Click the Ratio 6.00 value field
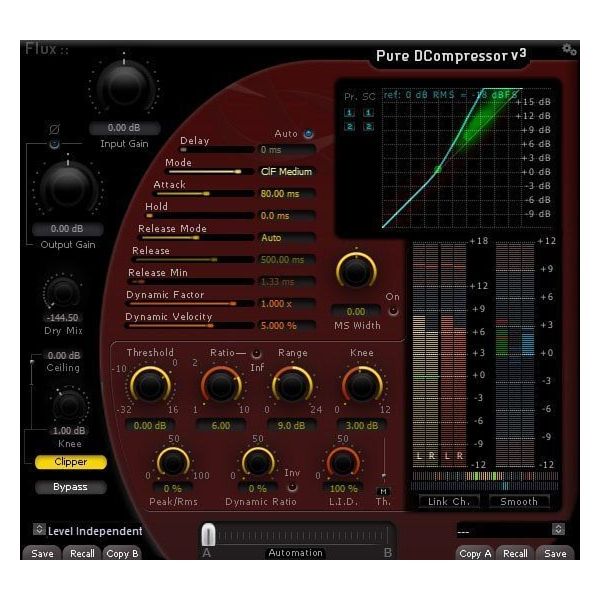This screenshot has height=600, width=600. [x=221, y=426]
